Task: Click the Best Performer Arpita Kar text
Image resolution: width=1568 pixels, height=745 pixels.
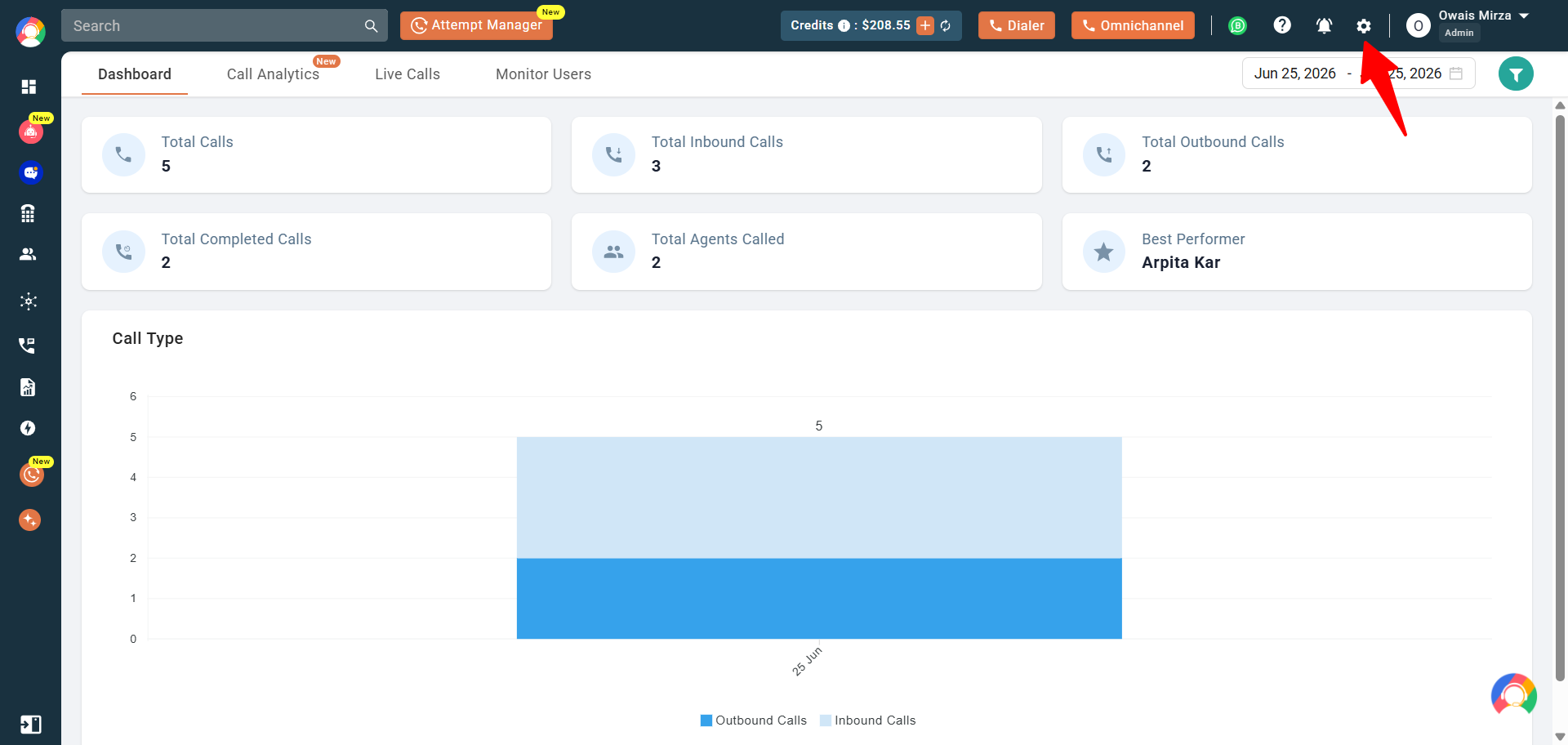Action: click(1181, 262)
